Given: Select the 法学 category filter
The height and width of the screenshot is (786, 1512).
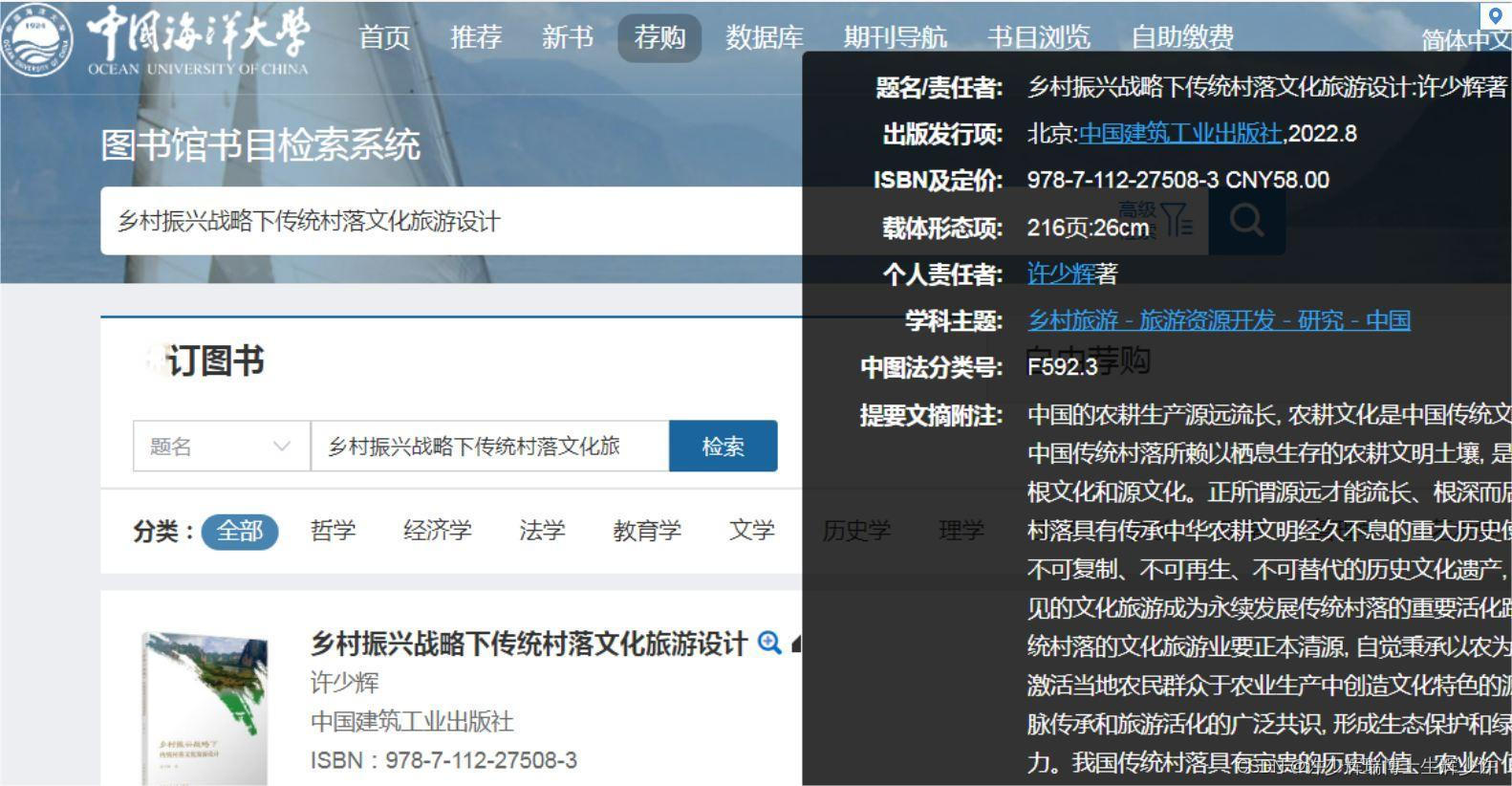Looking at the screenshot, I should 542,531.
